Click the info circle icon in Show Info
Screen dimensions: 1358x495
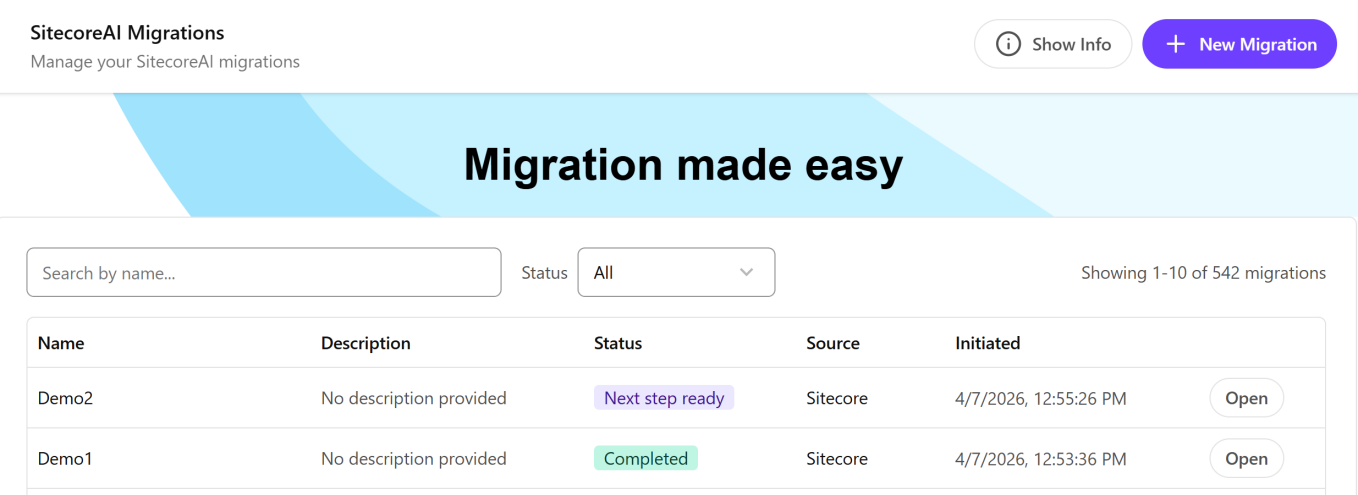click(1009, 44)
